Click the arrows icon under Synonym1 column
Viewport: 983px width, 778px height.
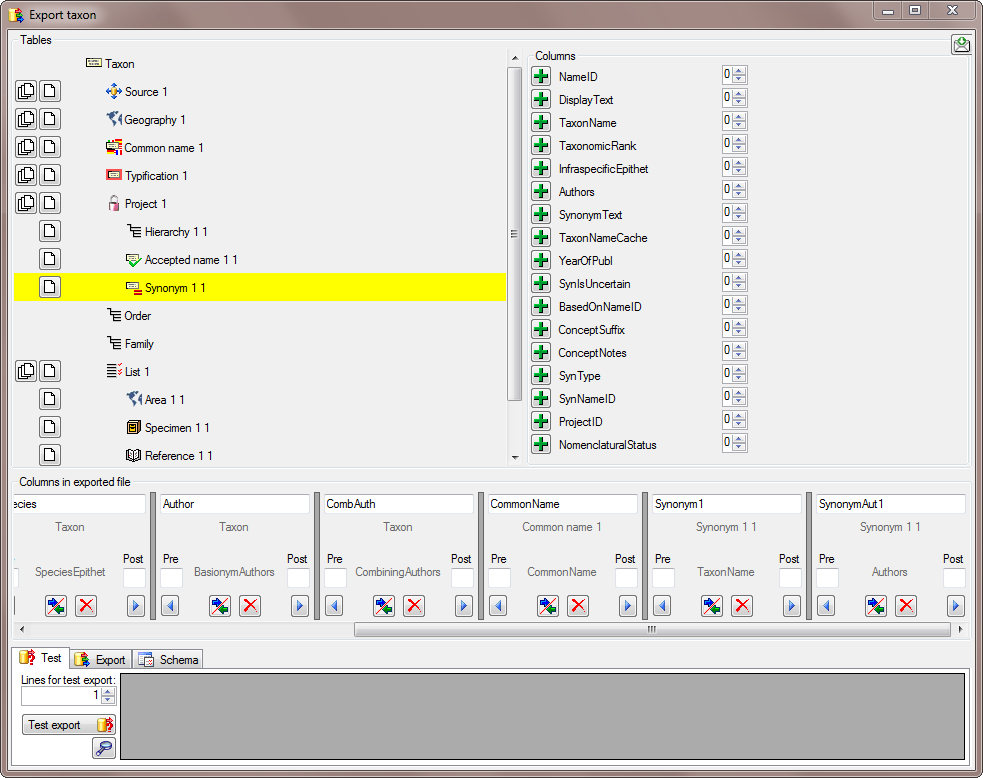(x=712, y=606)
